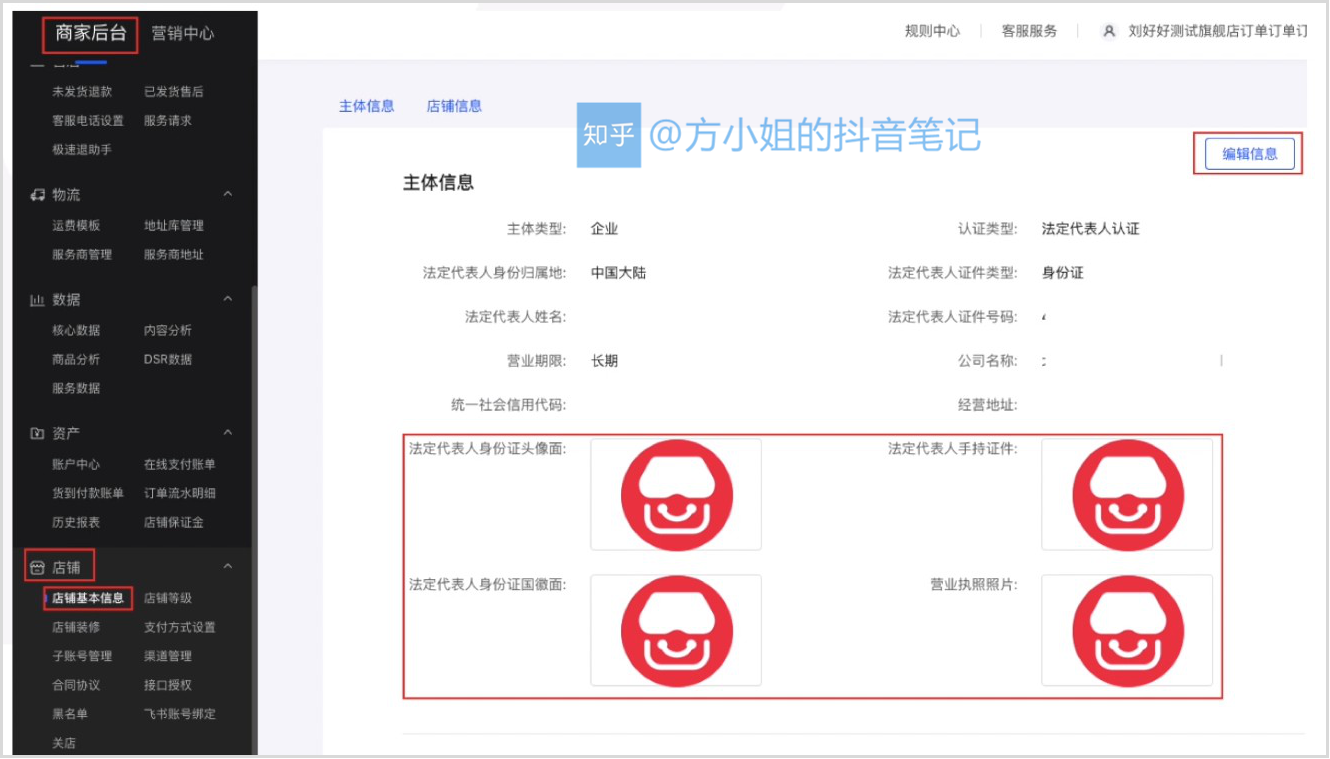This screenshot has width=1330, height=759.
Task: Open 核心数据 menu item
Action: [x=76, y=331]
